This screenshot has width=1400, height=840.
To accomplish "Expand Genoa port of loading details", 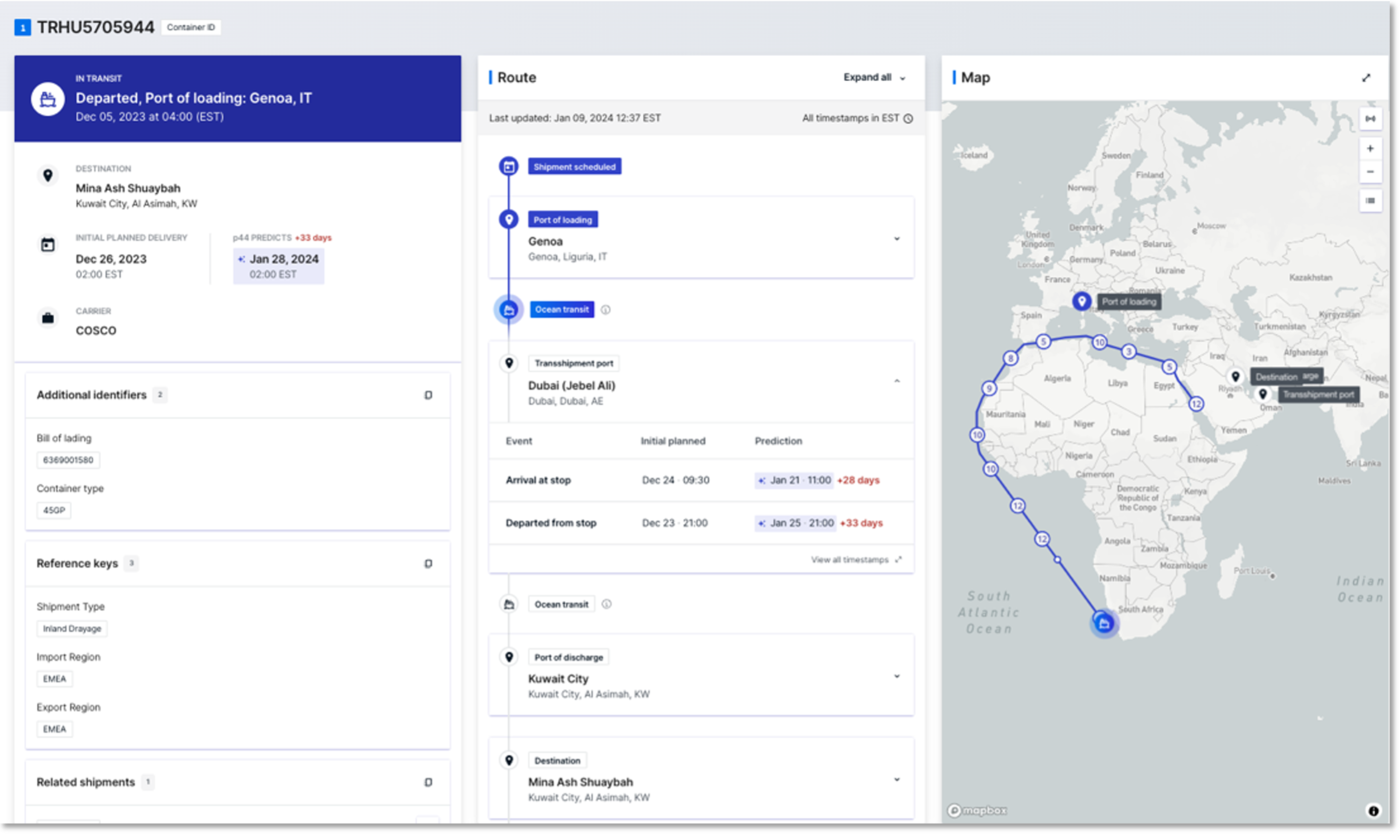I will (x=897, y=239).
